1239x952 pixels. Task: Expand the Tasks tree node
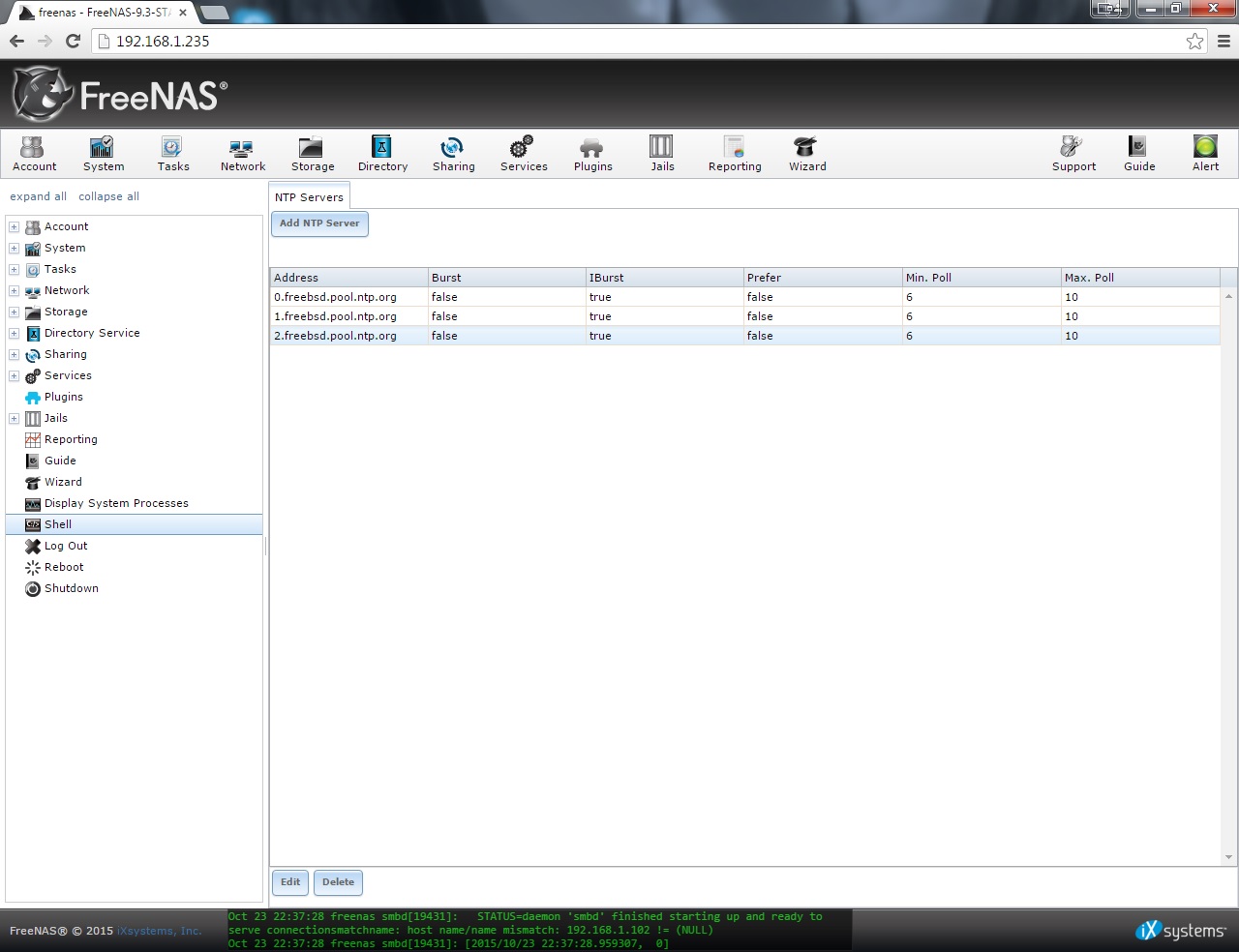14,269
